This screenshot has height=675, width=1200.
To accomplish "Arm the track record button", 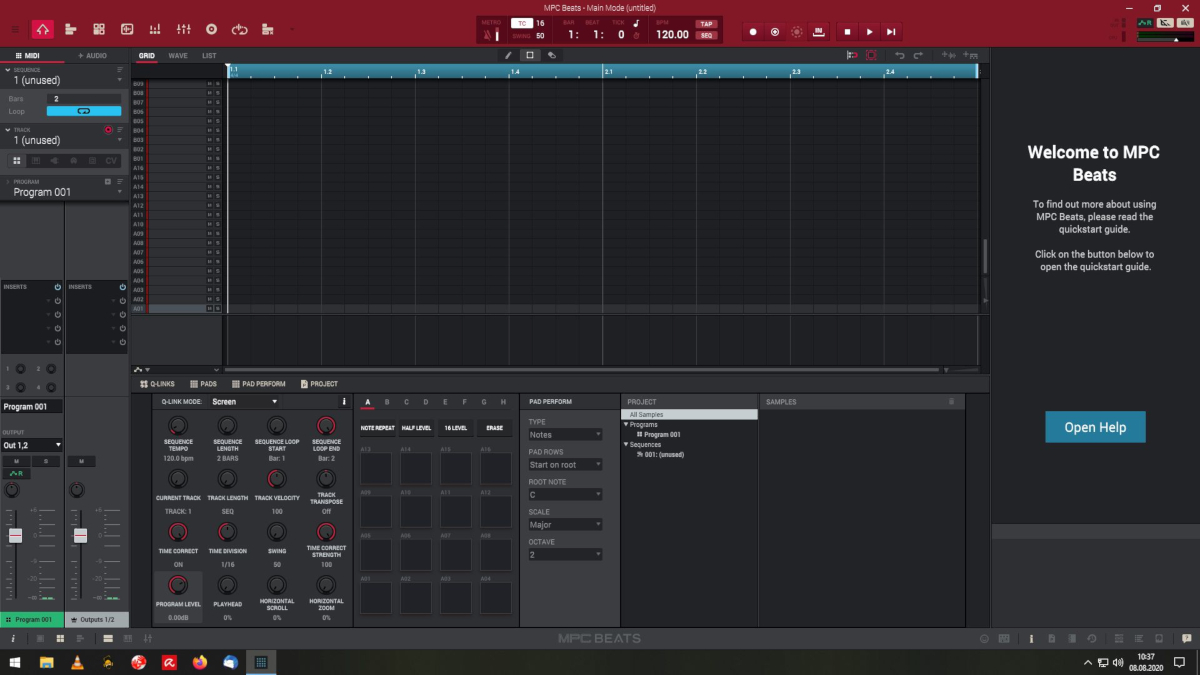I will click(x=108, y=130).
